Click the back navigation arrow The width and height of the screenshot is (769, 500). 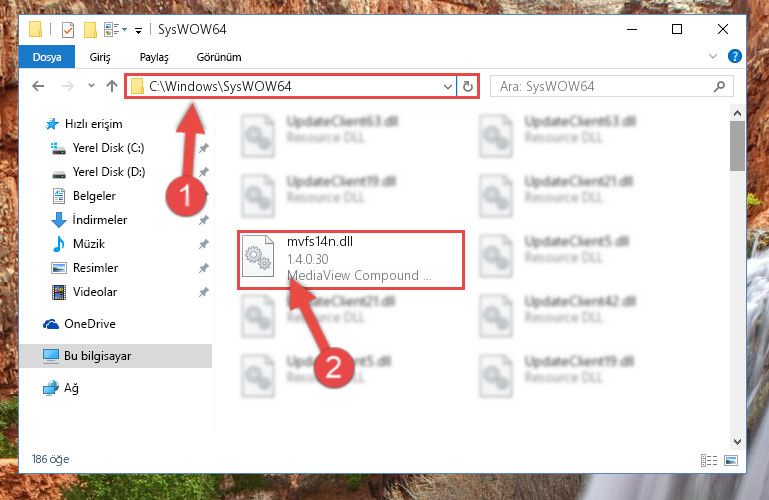[38, 86]
